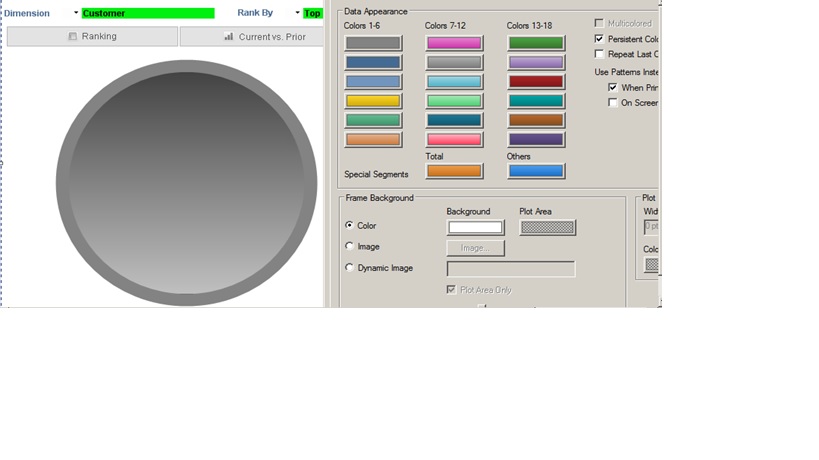Open the Plot border color swatch
The image size is (819, 460).
[x=651, y=265]
